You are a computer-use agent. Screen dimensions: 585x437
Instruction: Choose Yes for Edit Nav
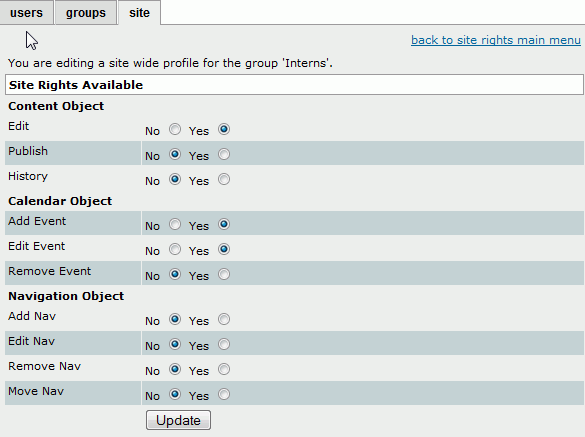(x=224, y=344)
